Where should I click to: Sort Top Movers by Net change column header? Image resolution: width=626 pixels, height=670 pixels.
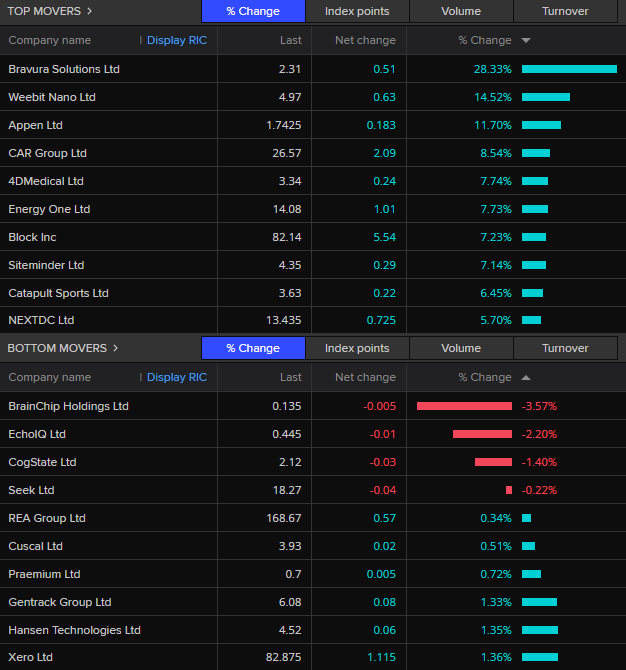(364, 41)
